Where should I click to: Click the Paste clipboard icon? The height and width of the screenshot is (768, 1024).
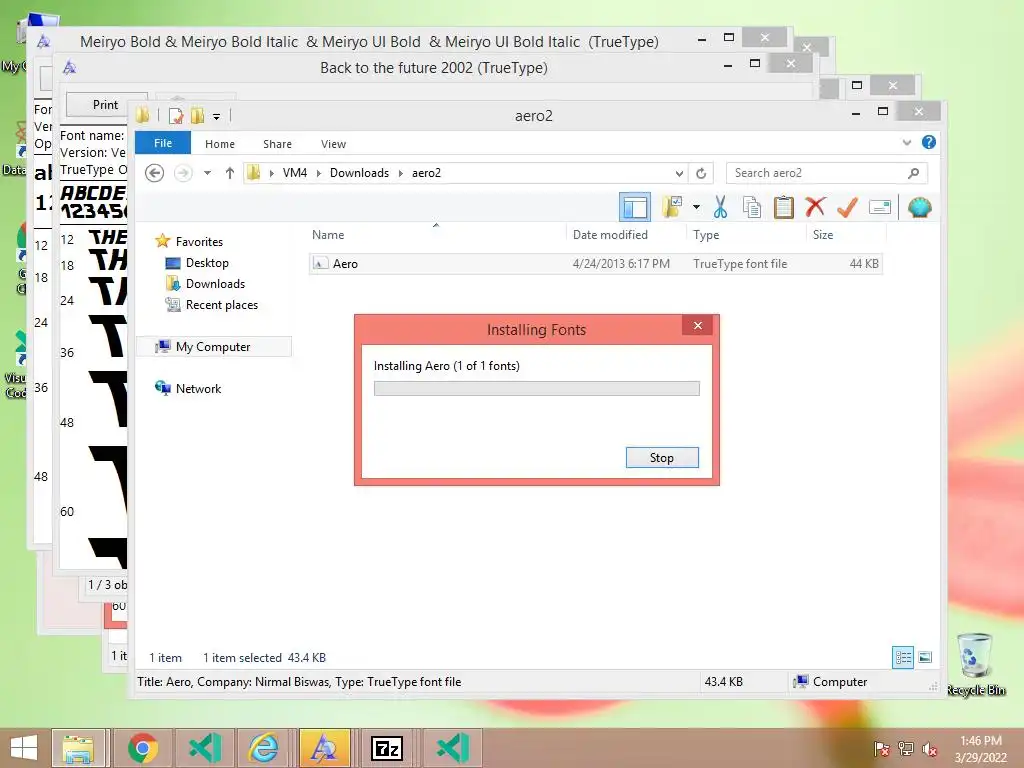point(784,208)
